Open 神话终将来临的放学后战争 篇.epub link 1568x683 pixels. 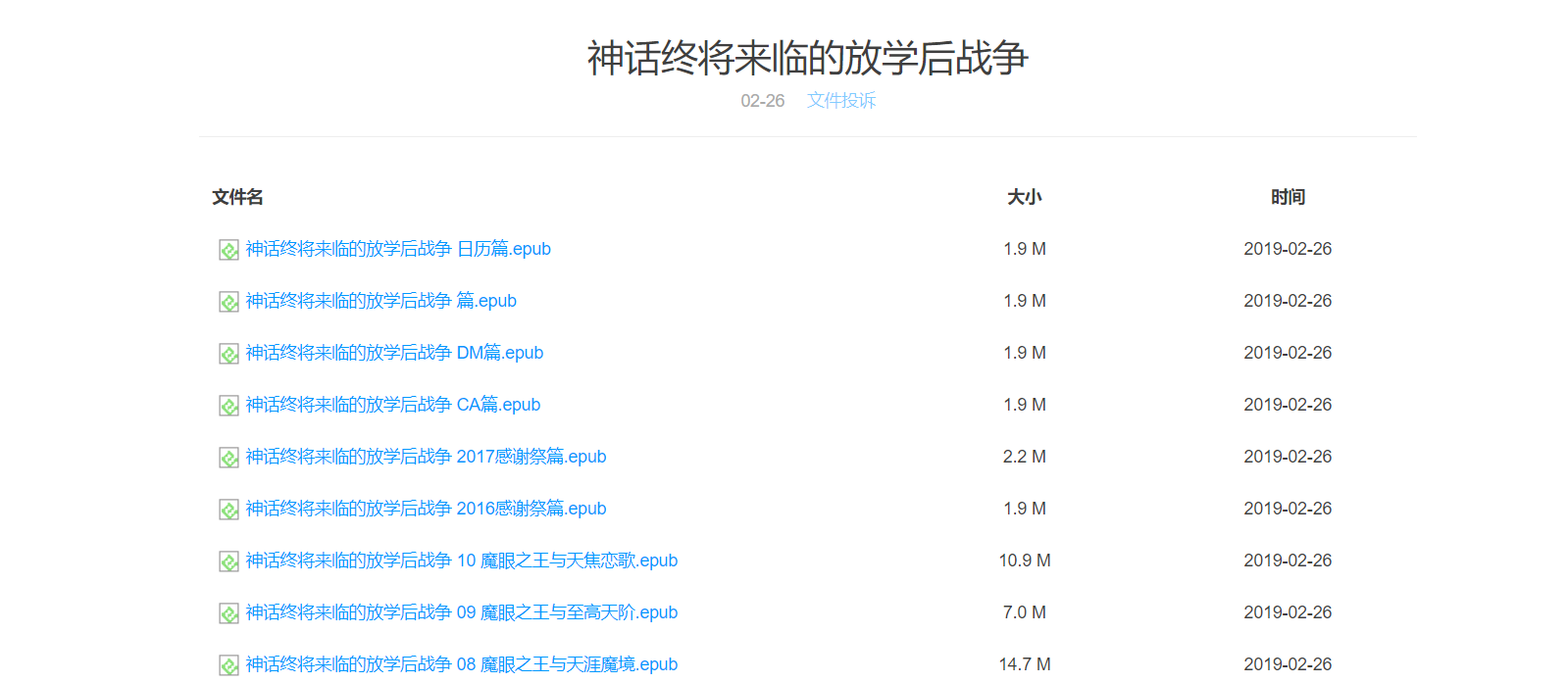380,301
